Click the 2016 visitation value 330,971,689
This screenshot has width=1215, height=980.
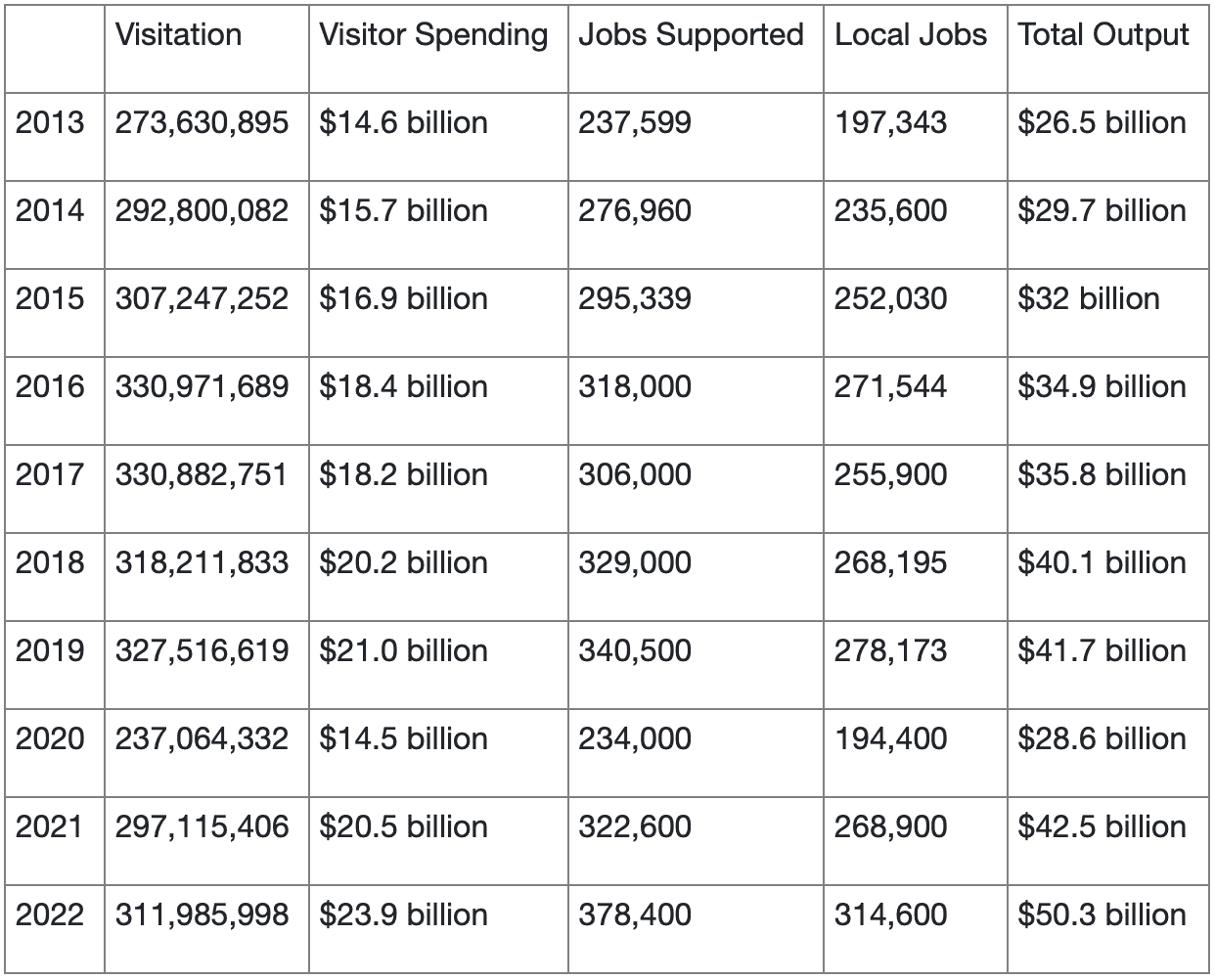pos(202,386)
